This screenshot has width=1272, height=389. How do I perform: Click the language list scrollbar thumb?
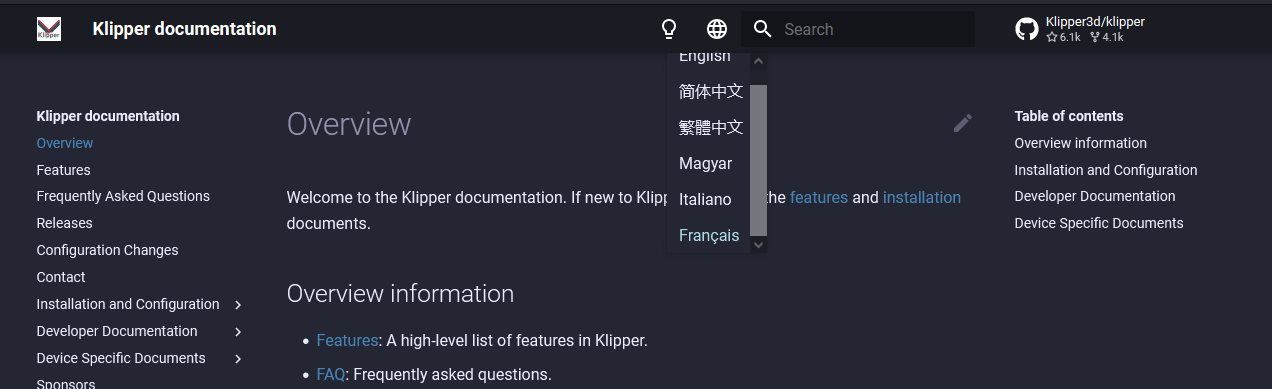click(758, 160)
